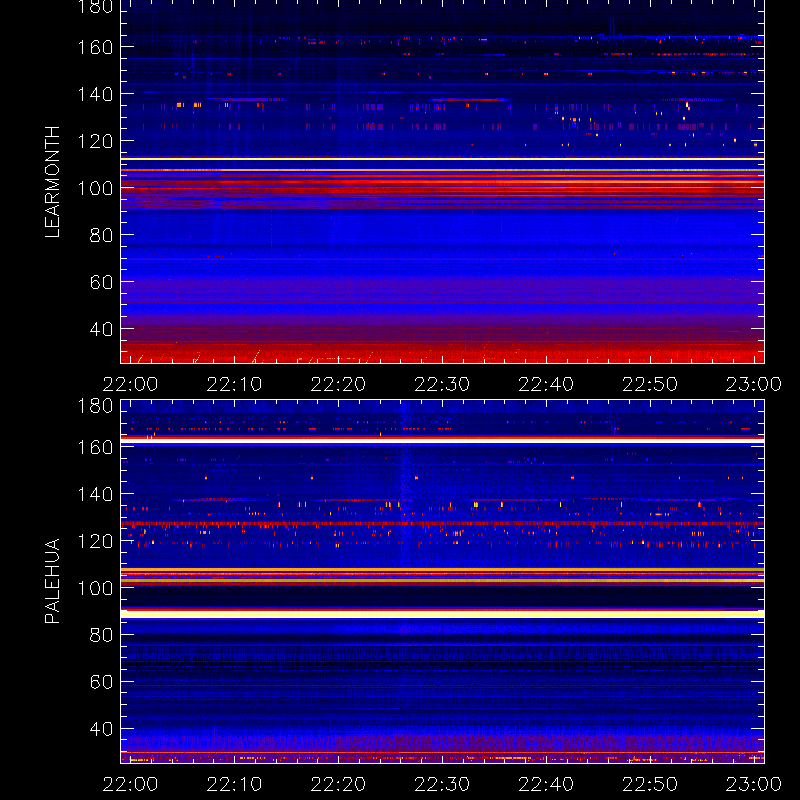Click the 22:10 time label under Palehua plot
Image resolution: width=800 pixels, height=800 pixels.
[234, 784]
